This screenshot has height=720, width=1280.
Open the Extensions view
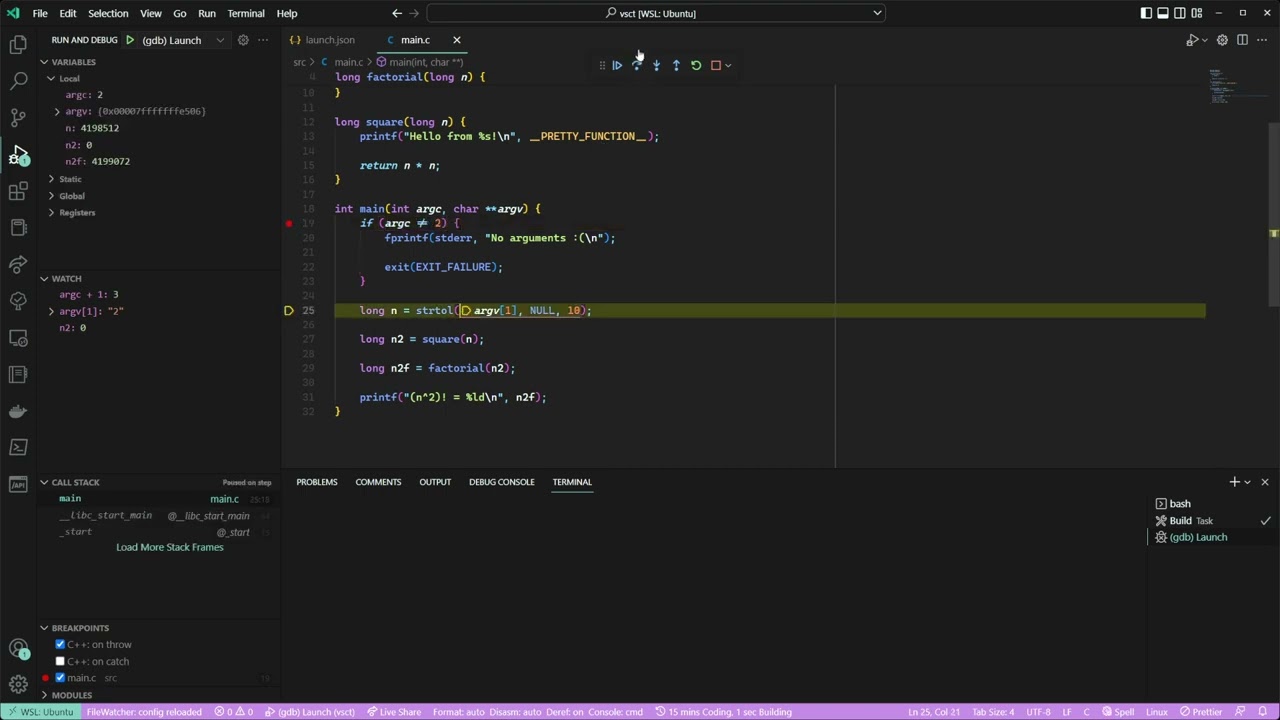click(18, 191)
